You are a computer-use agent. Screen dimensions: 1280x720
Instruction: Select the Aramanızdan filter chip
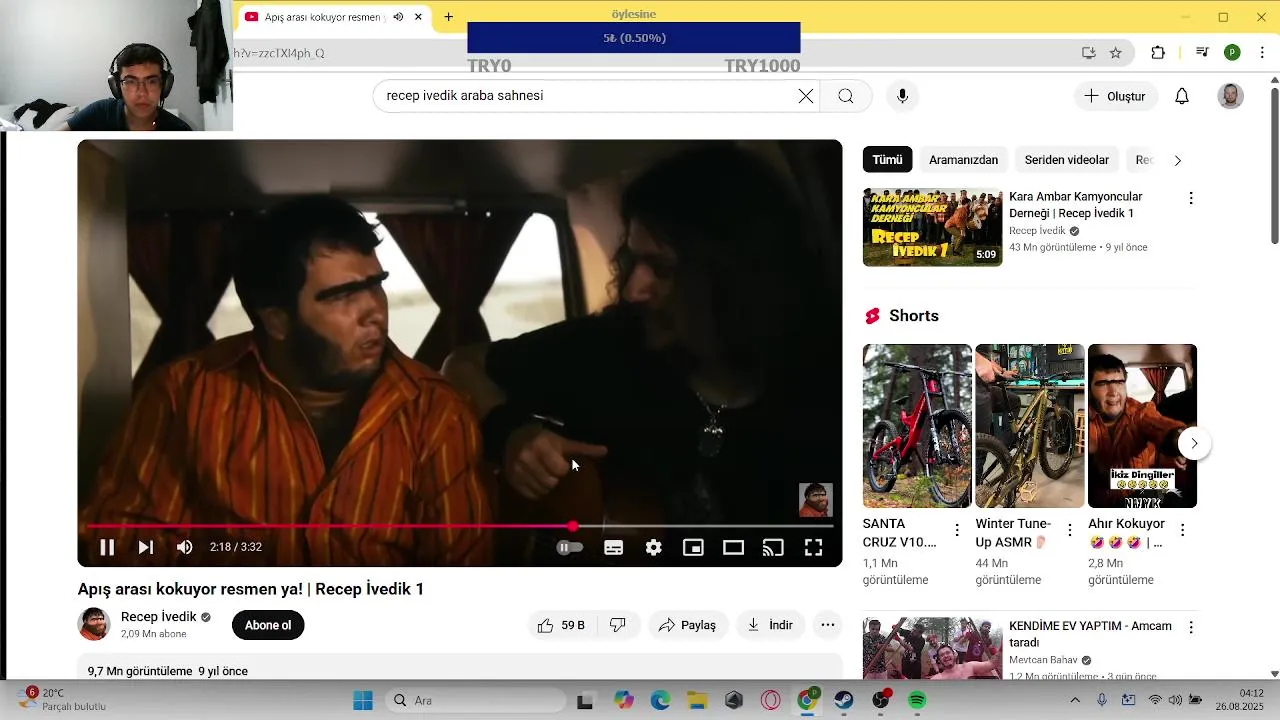(963, 160)
